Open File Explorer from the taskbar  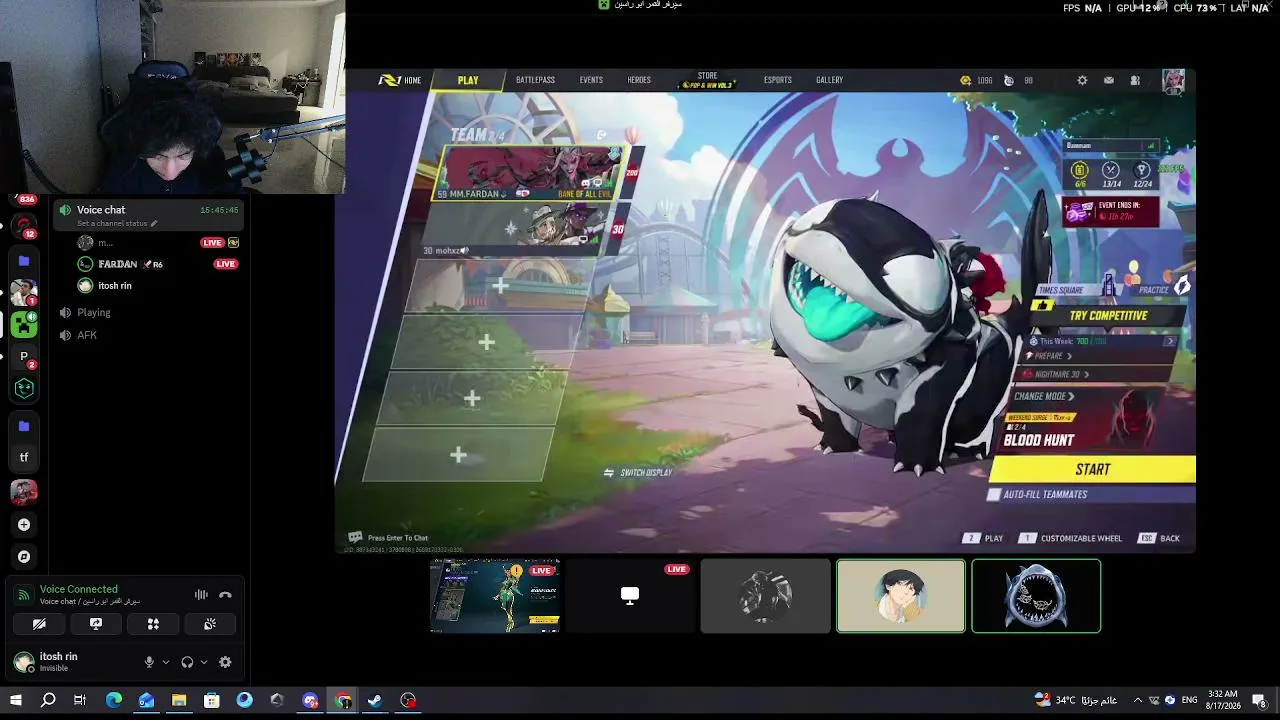(x=179, y=700)
